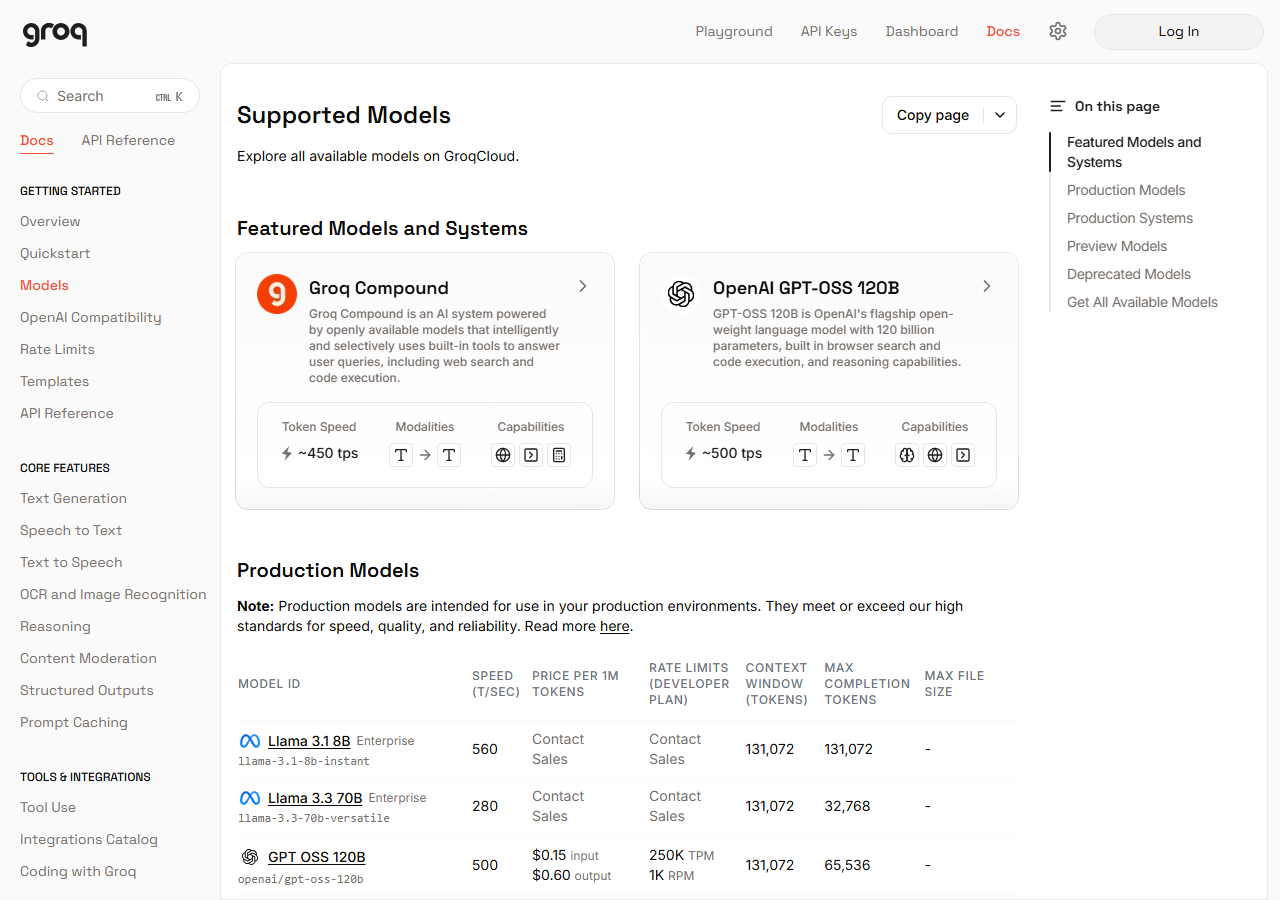Image resolution: width=1280 pixels, height=900 pixels.
Task: Click Meta logo next to Llama 3.1 8B
Action: 250,741
